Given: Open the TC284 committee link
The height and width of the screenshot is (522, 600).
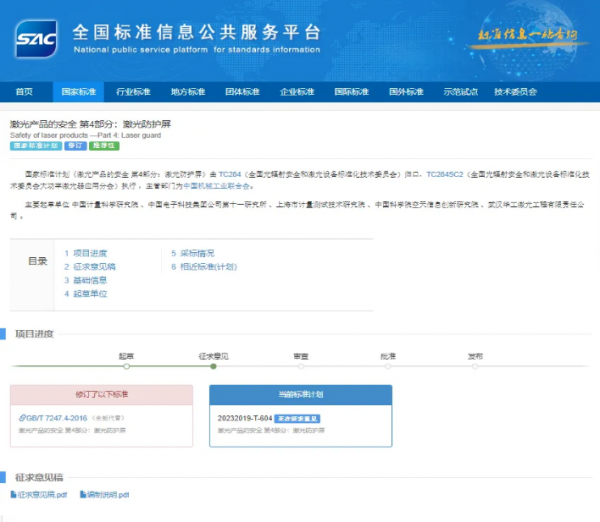Looking at the screenshot, I should (230, 173).
